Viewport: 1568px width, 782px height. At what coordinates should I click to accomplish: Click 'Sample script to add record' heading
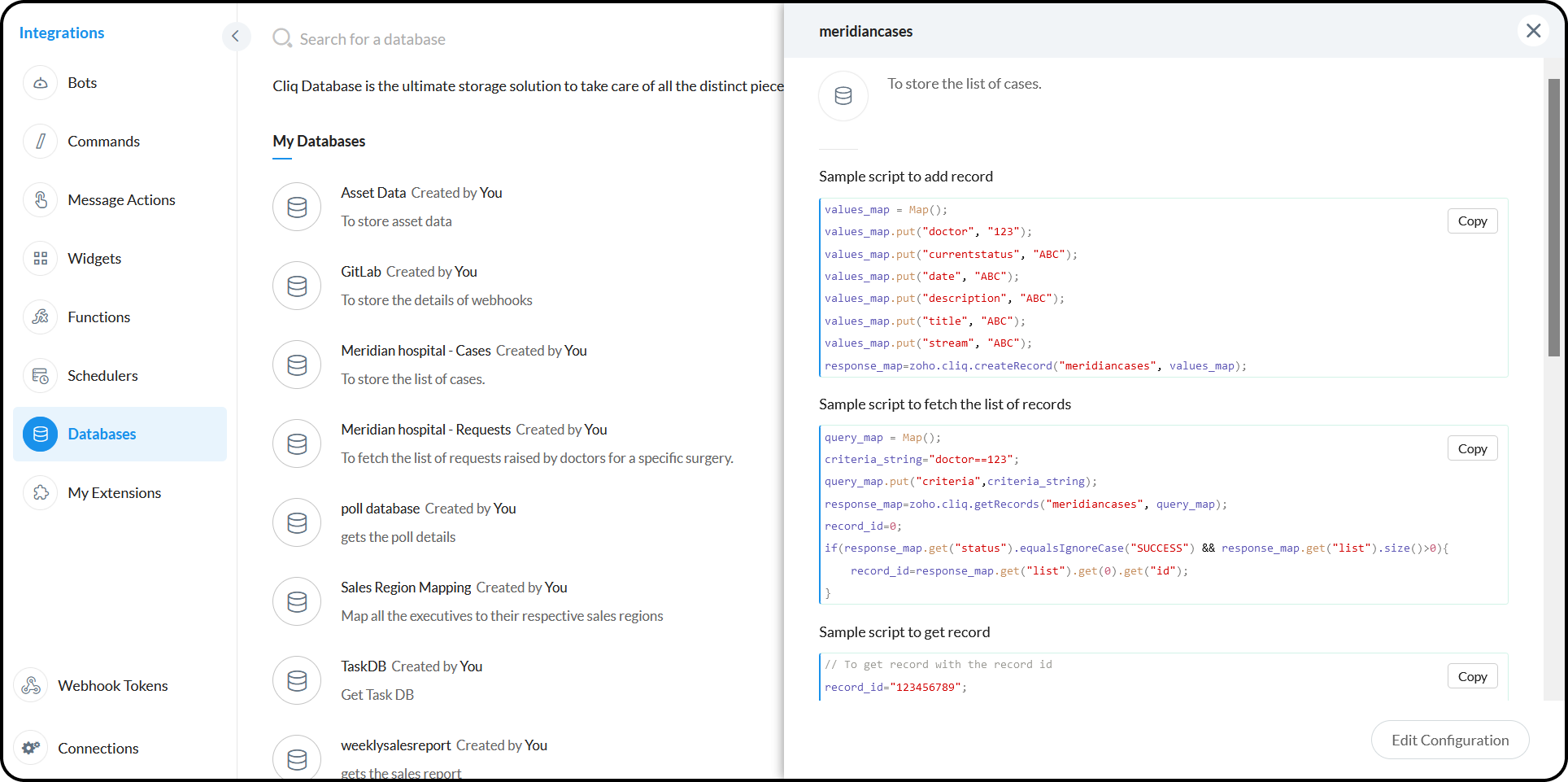tap(906, 177)
